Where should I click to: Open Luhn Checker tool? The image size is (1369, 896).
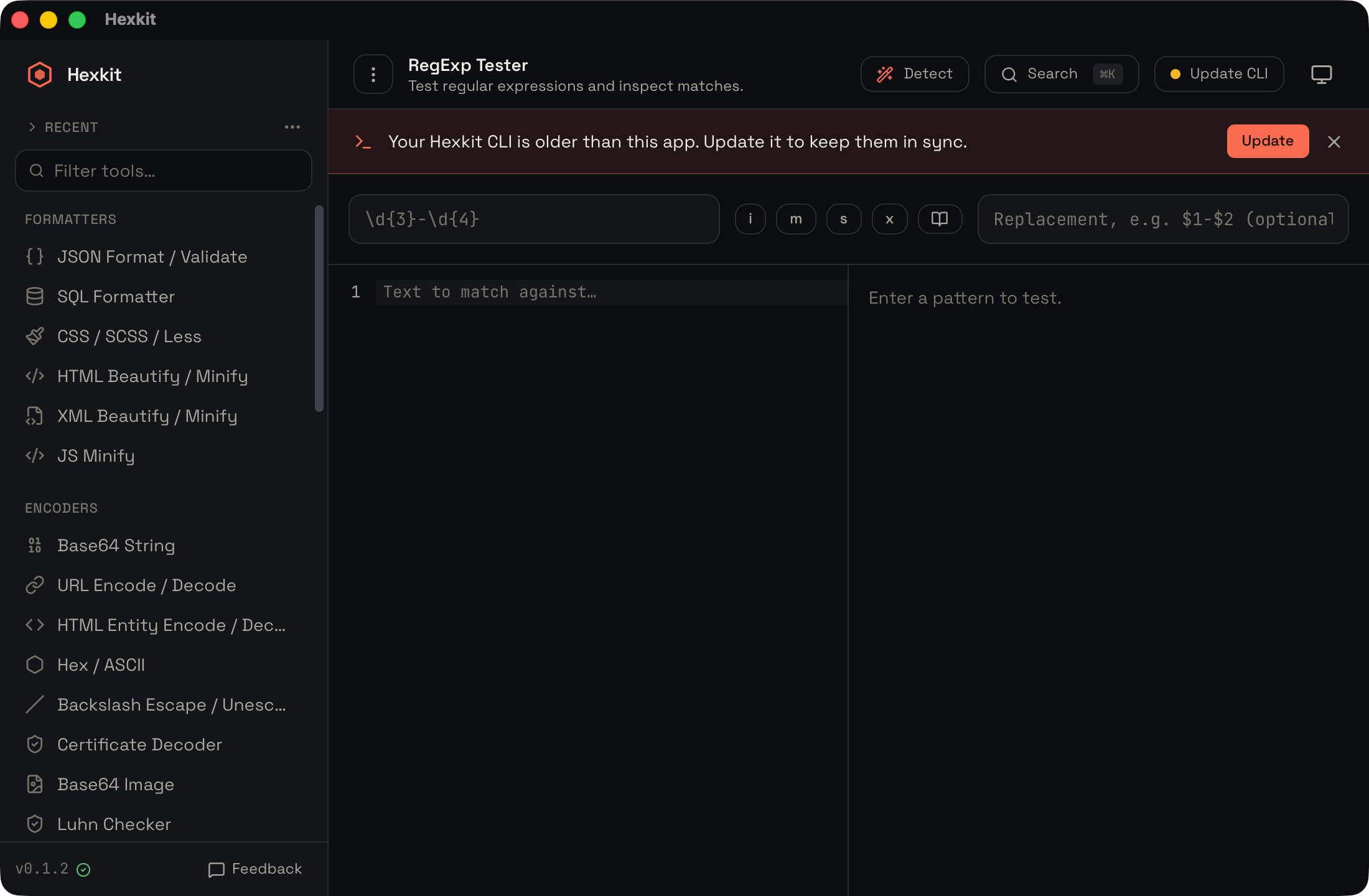(164, 824)
